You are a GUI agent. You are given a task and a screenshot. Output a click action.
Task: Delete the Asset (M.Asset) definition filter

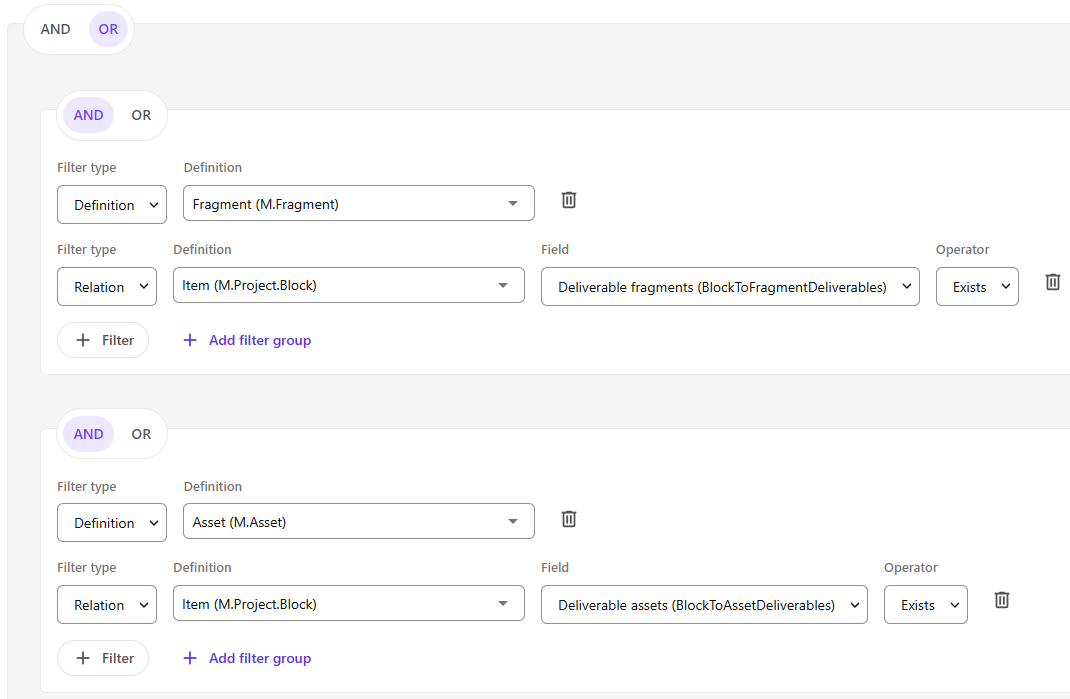(x=568, y=519)
